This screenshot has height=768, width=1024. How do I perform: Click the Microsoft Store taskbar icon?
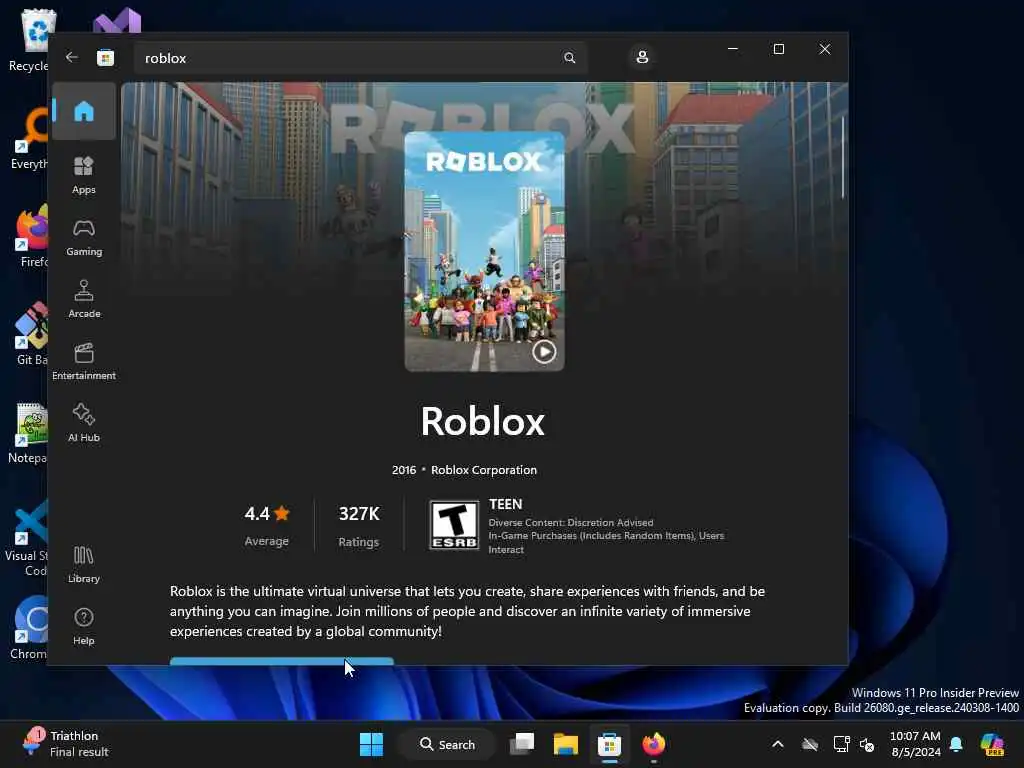(609, 744)
